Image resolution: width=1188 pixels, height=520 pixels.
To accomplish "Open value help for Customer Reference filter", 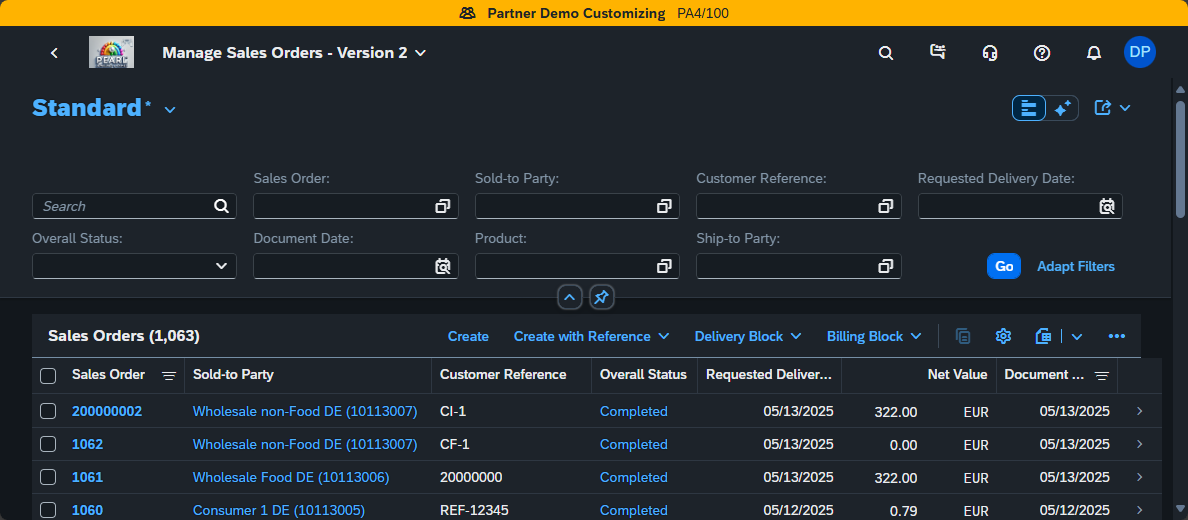I will coord(886,206).
